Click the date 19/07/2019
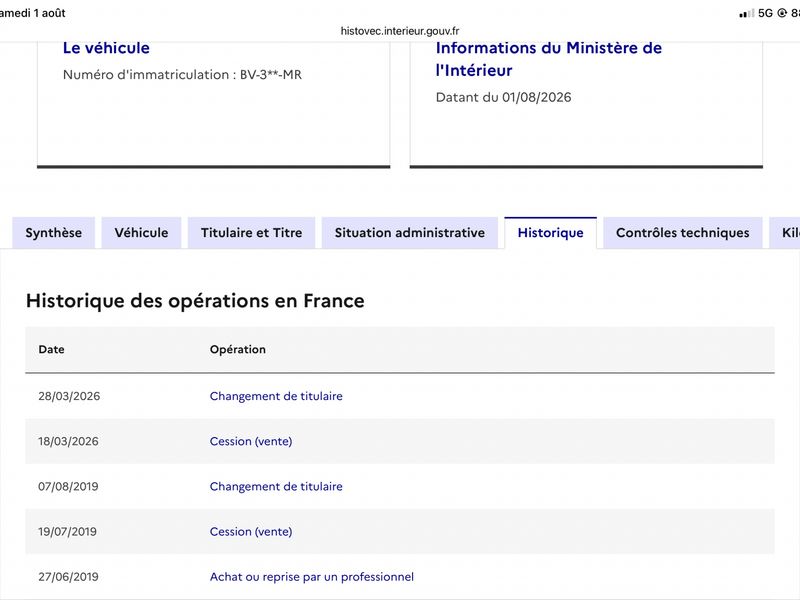Viewport: 800px width, 600px height. tap(67, 532)
